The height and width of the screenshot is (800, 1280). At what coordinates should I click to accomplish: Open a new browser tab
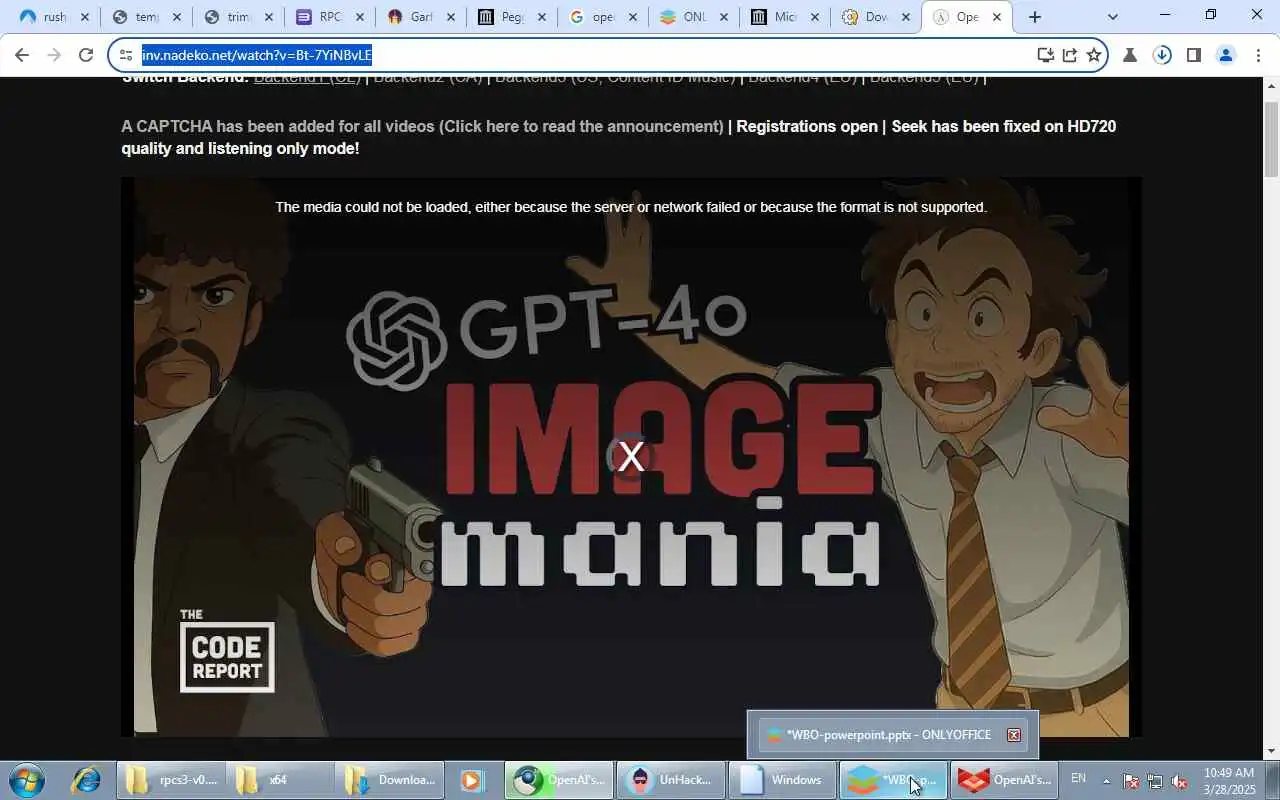coord(1035,17)
